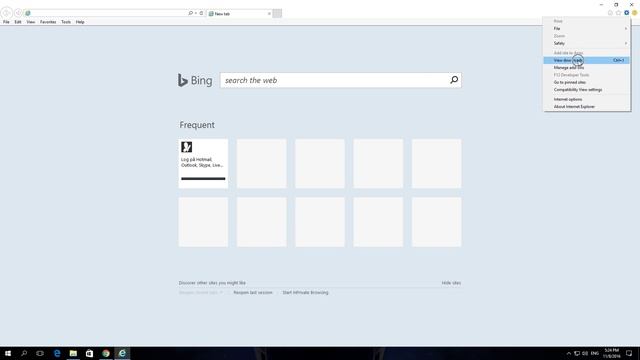
Task: Open Windows Store from taskbar
Action: [x=89, y=353]
